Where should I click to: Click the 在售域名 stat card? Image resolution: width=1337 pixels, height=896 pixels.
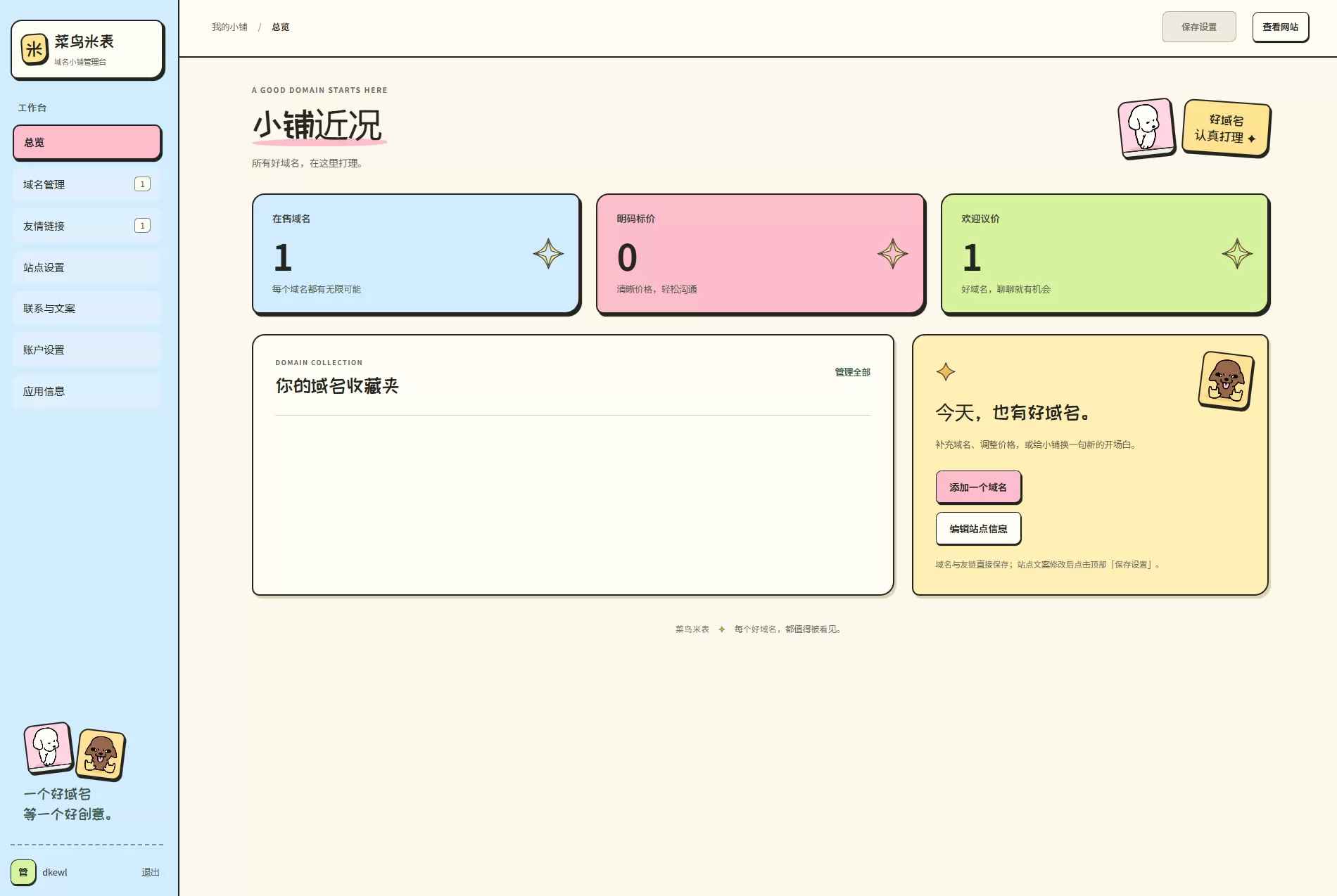click(x=416, y=254)
